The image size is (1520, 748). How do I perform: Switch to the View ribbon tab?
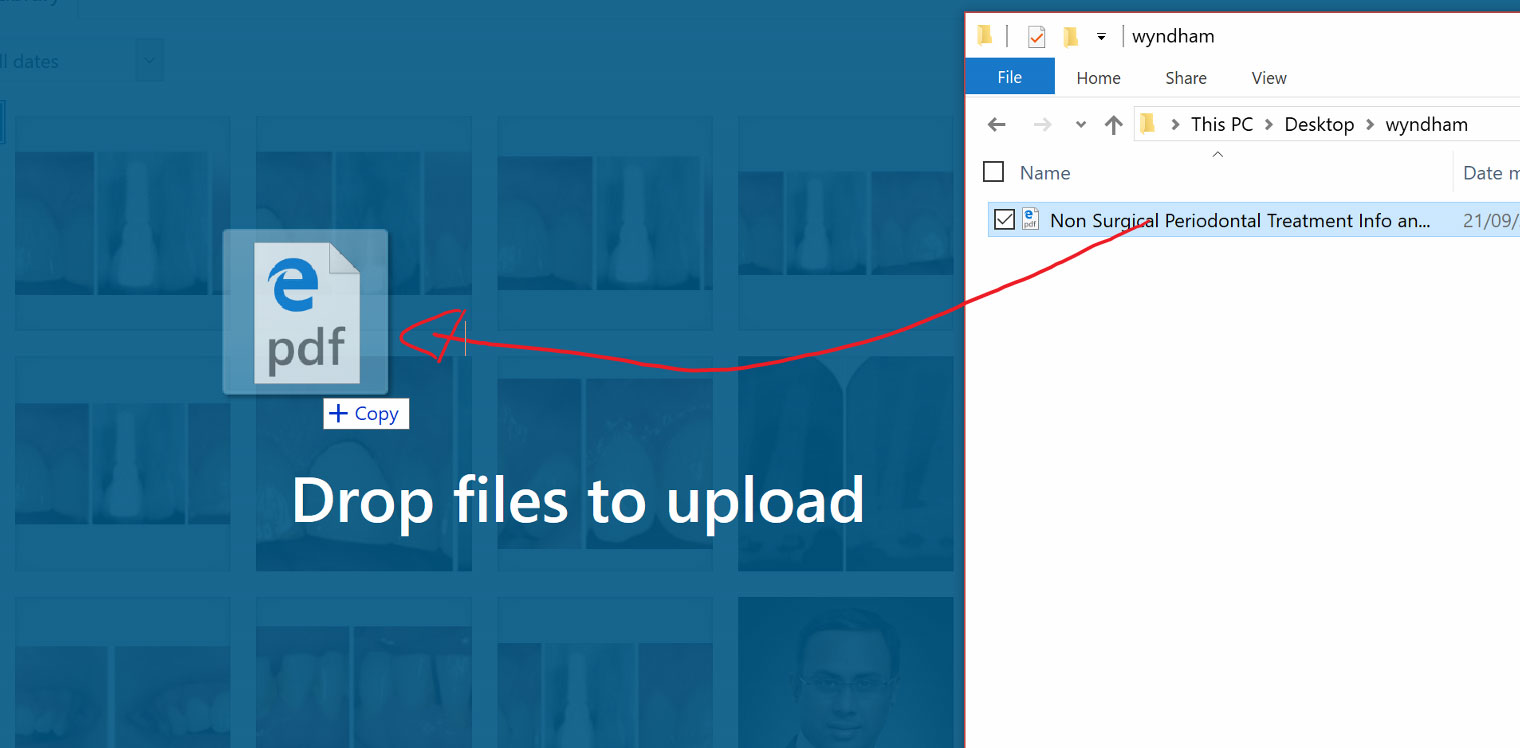(x=1269, y=77)
